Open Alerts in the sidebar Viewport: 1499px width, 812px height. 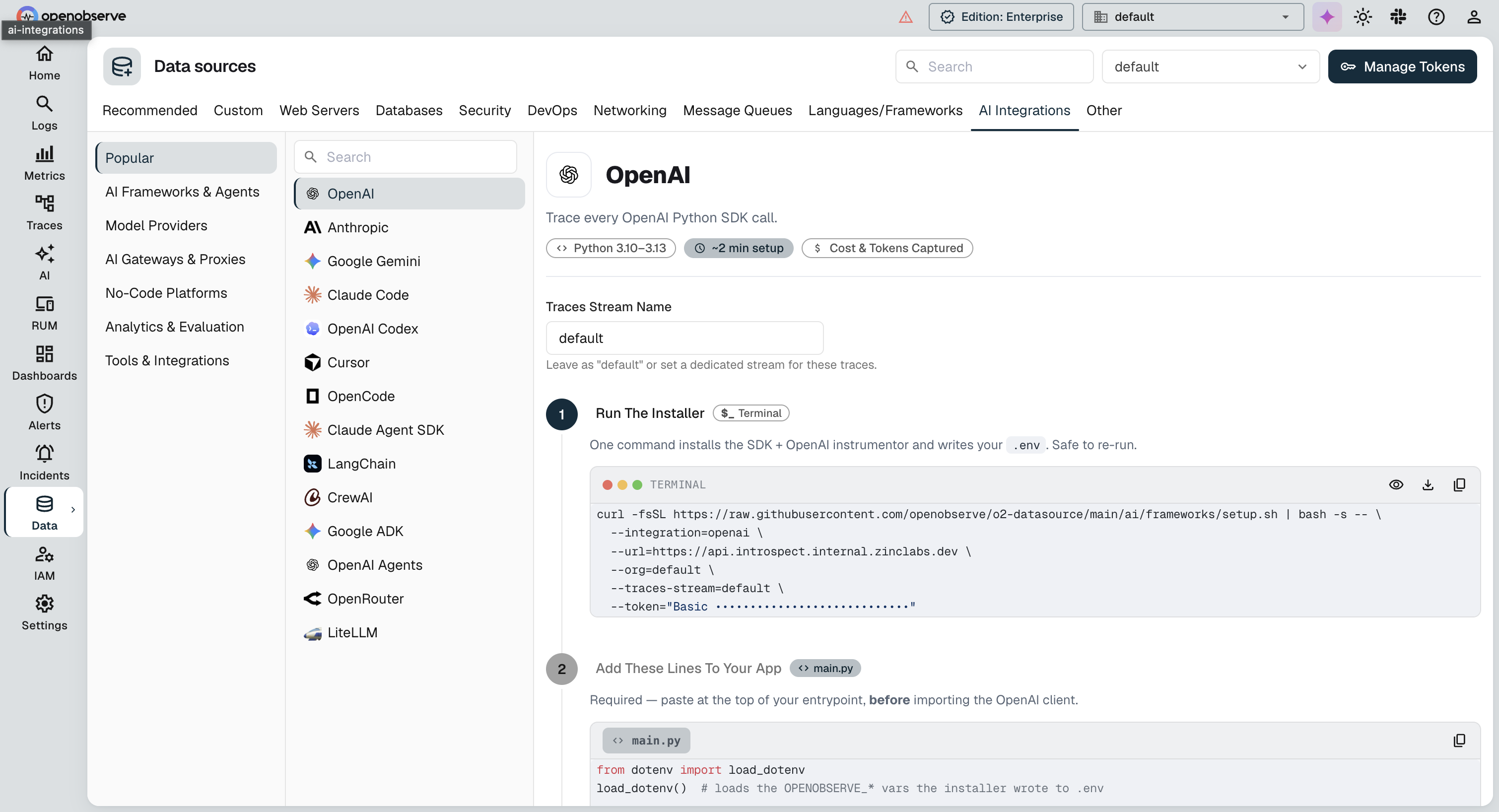pos(44,413)
